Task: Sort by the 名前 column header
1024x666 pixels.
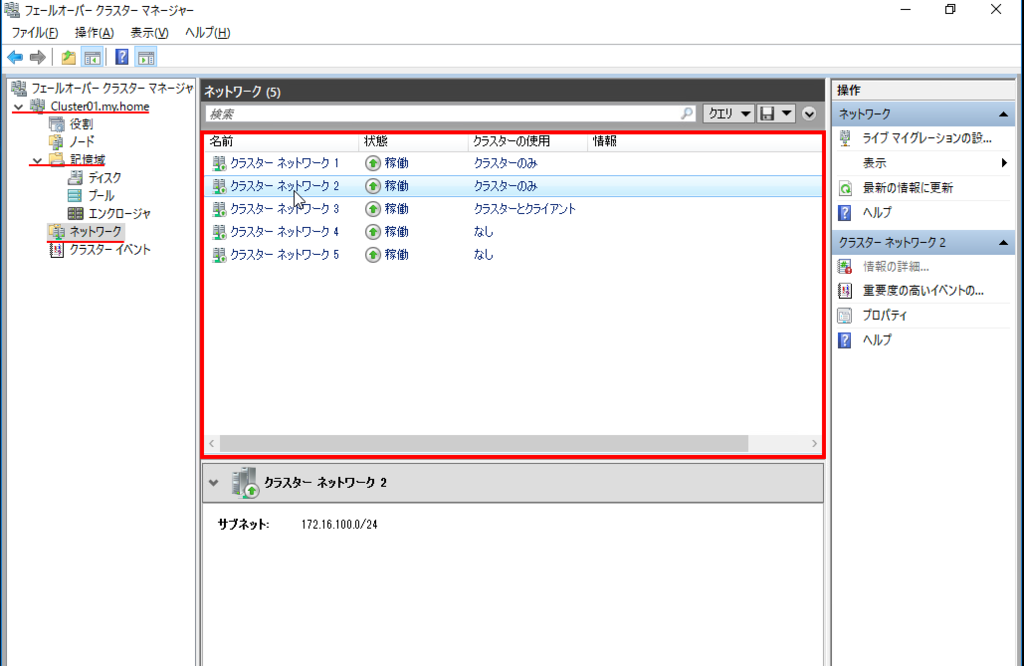Action: click(282, 141)
